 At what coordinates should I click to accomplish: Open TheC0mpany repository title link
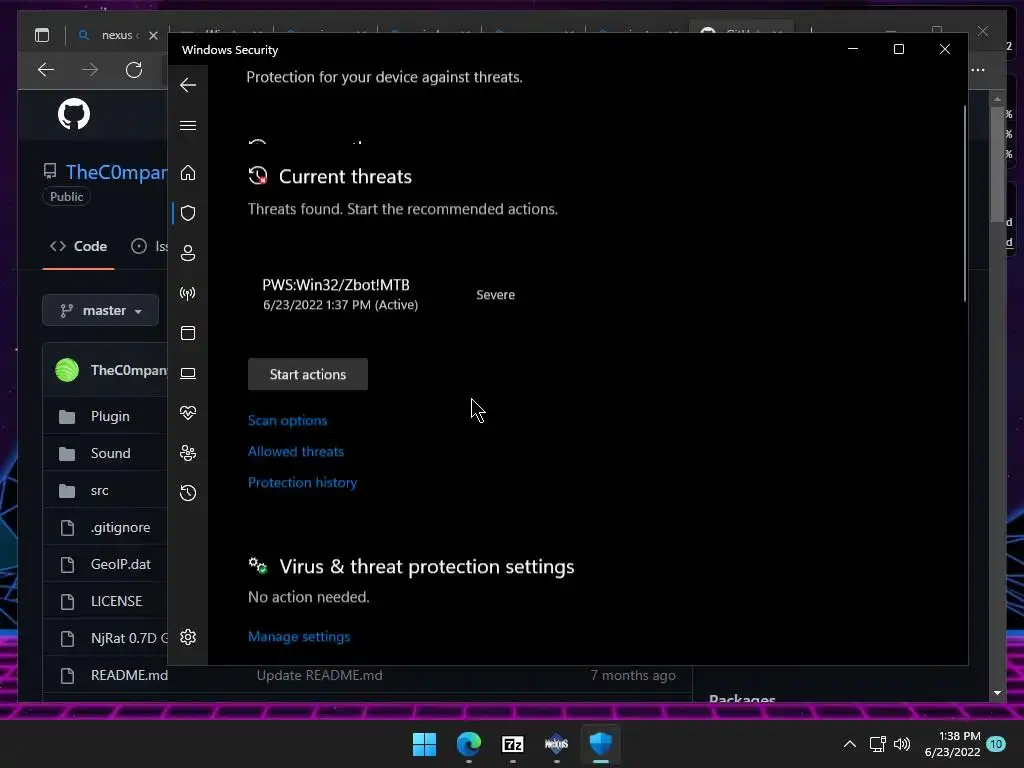[x=116, y=172]
